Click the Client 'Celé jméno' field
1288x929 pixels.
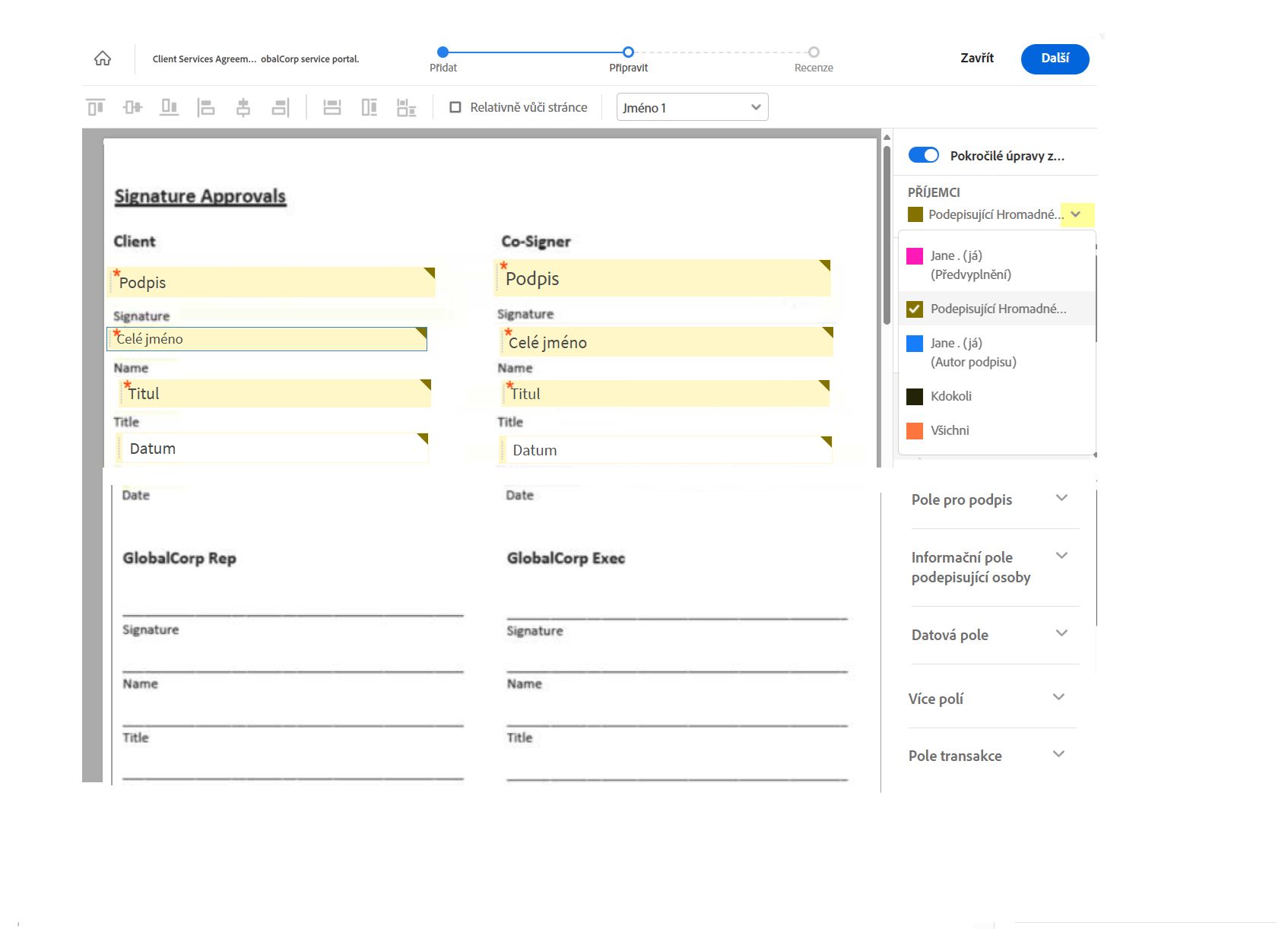[x=267, y=339]
